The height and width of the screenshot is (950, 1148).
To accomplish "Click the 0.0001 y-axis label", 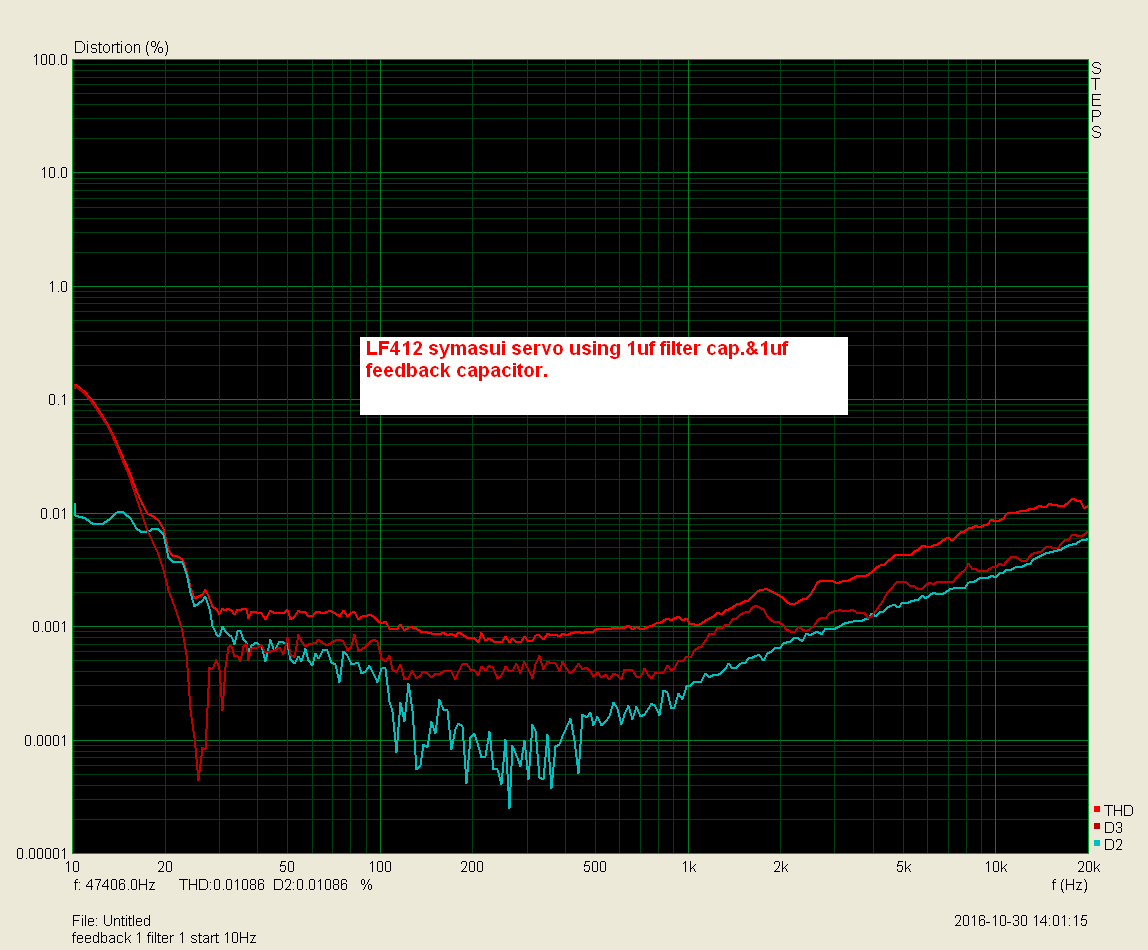I will click(46, 741).
